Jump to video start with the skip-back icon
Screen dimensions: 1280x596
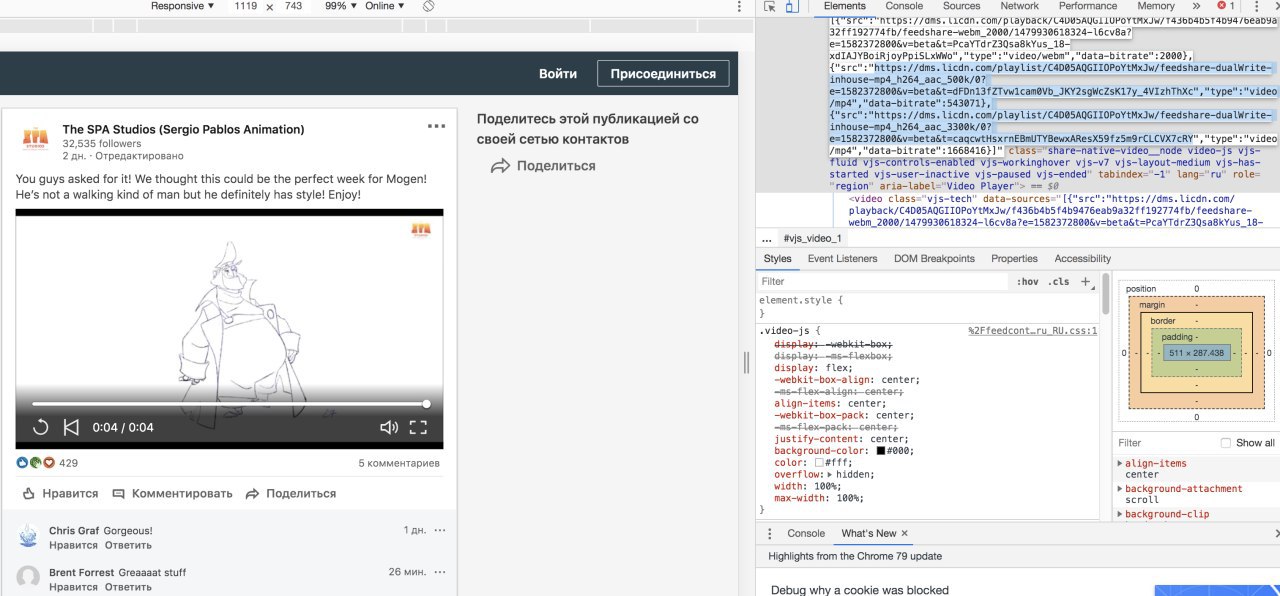(x=71, y=427)
